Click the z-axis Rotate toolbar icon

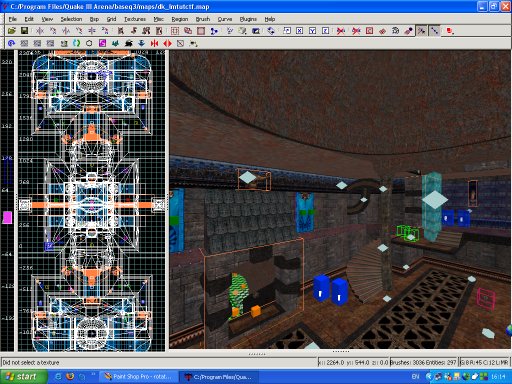[105, 31]
